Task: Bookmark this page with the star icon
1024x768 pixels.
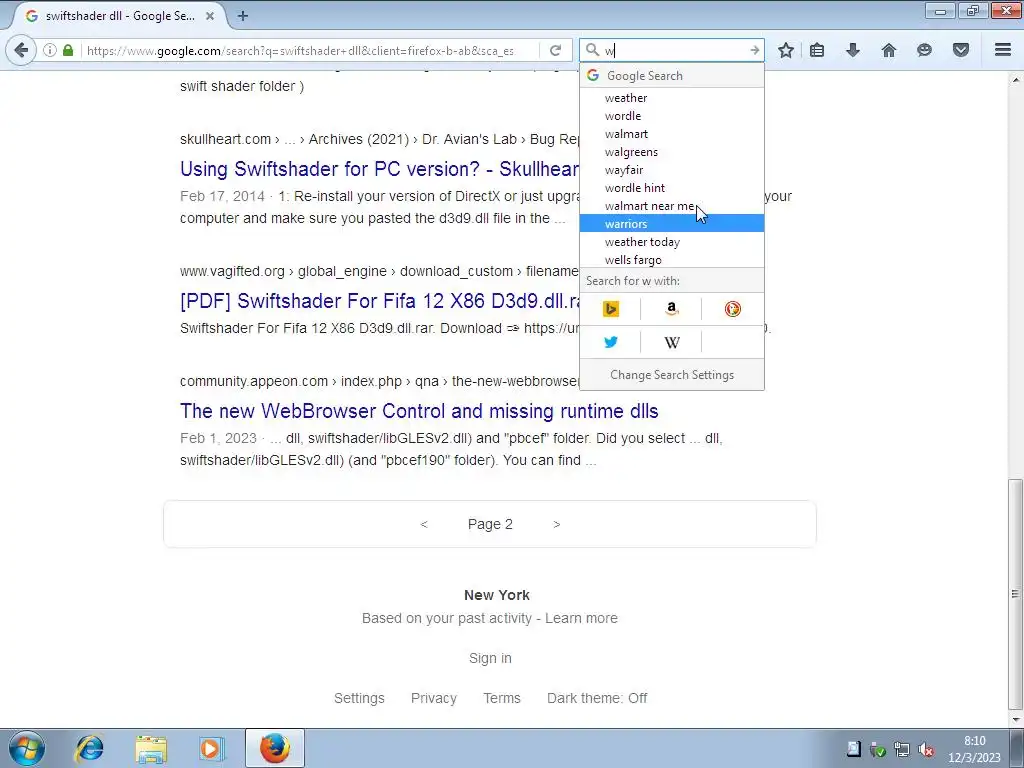Action: pyautogui.click(x=786, y=50)
